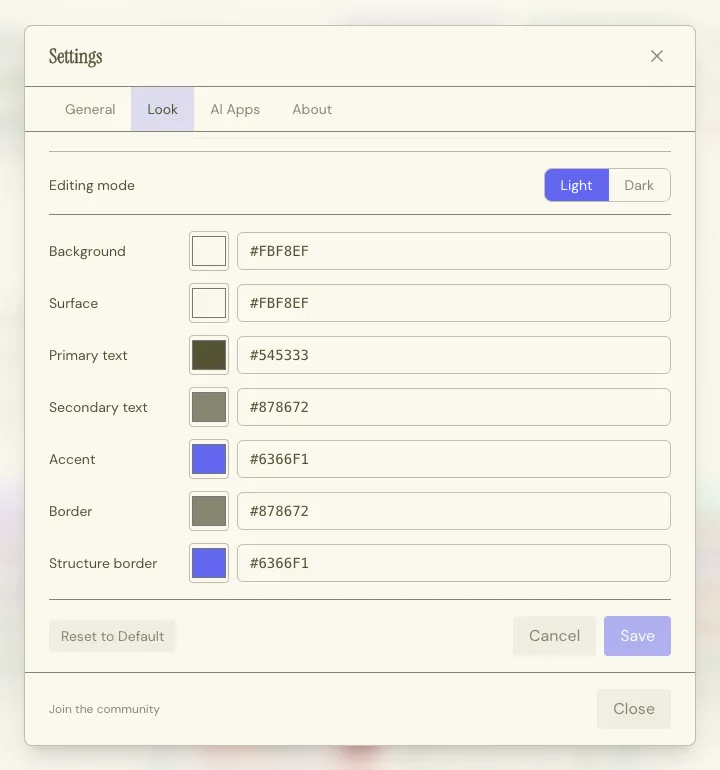Switch to the General tab
This screenshot has width=720, height=770.
(x=90, y=109)
